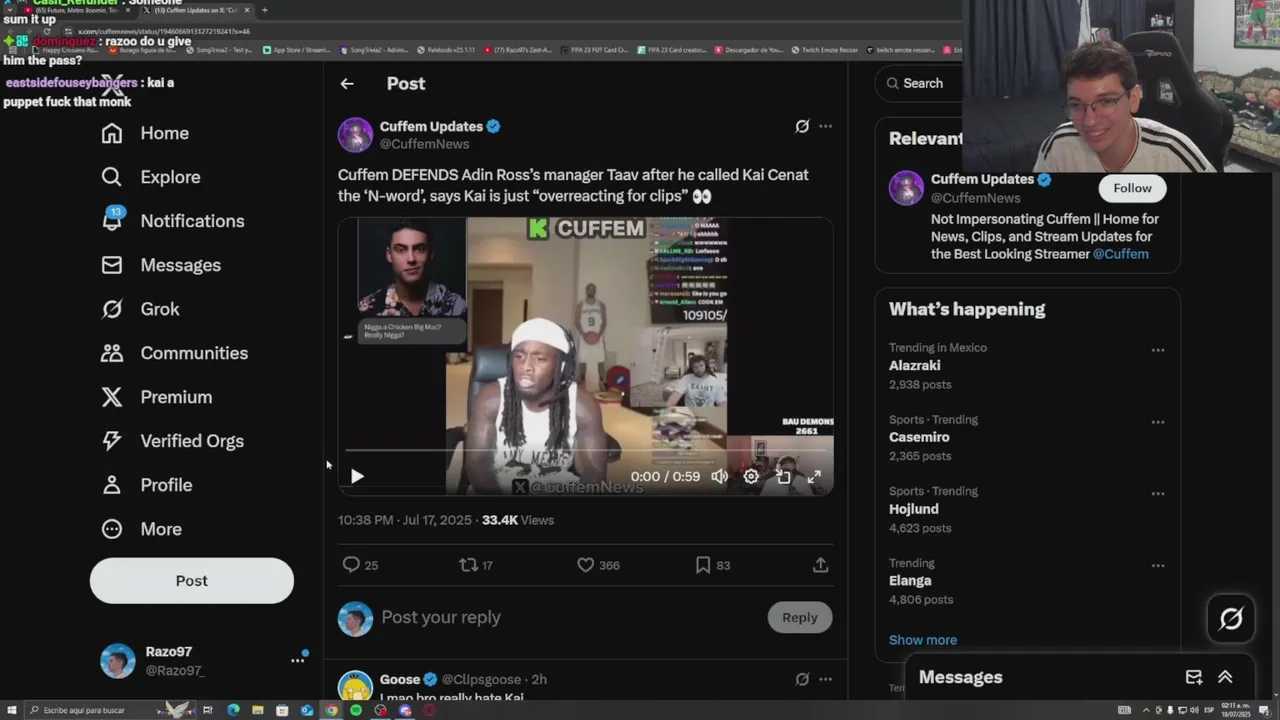This screenshot has width=1280, height=720.
Task: Click browser address bar URL
Action: pyautogui.click(x=165, y=31)
